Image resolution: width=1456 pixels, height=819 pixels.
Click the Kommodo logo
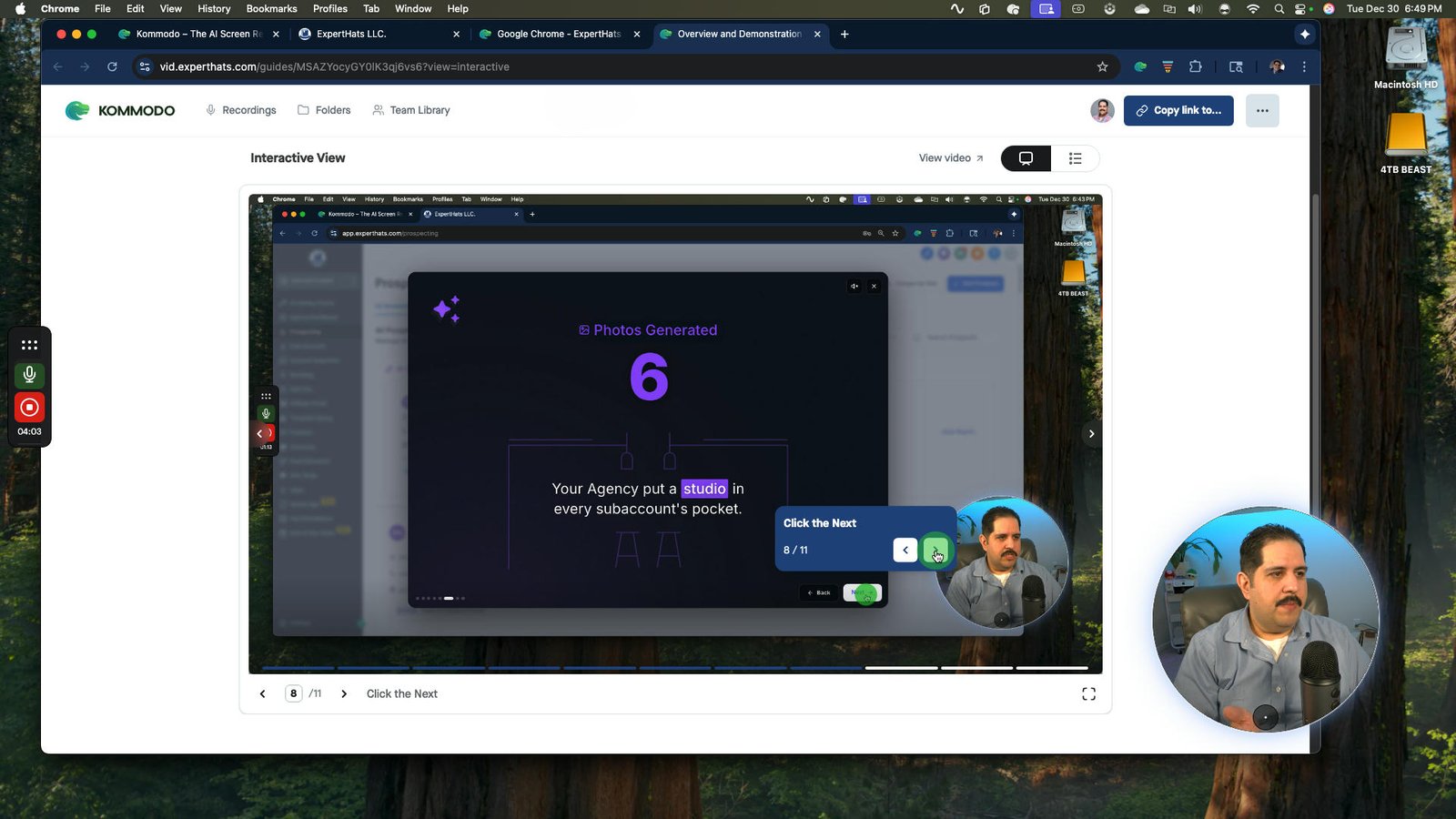[120, 110]
